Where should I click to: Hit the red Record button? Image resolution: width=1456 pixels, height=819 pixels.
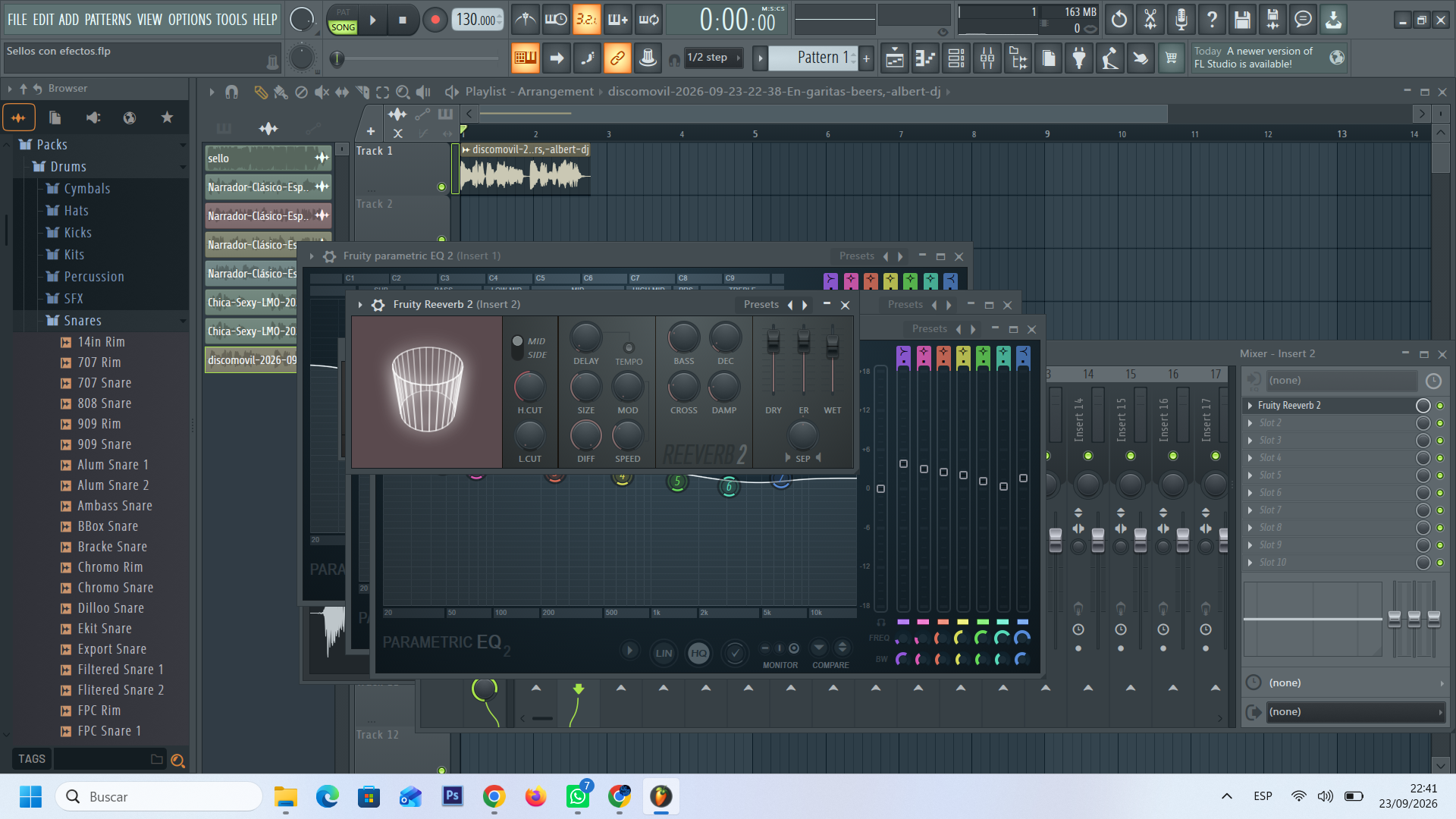coord(435,20)
